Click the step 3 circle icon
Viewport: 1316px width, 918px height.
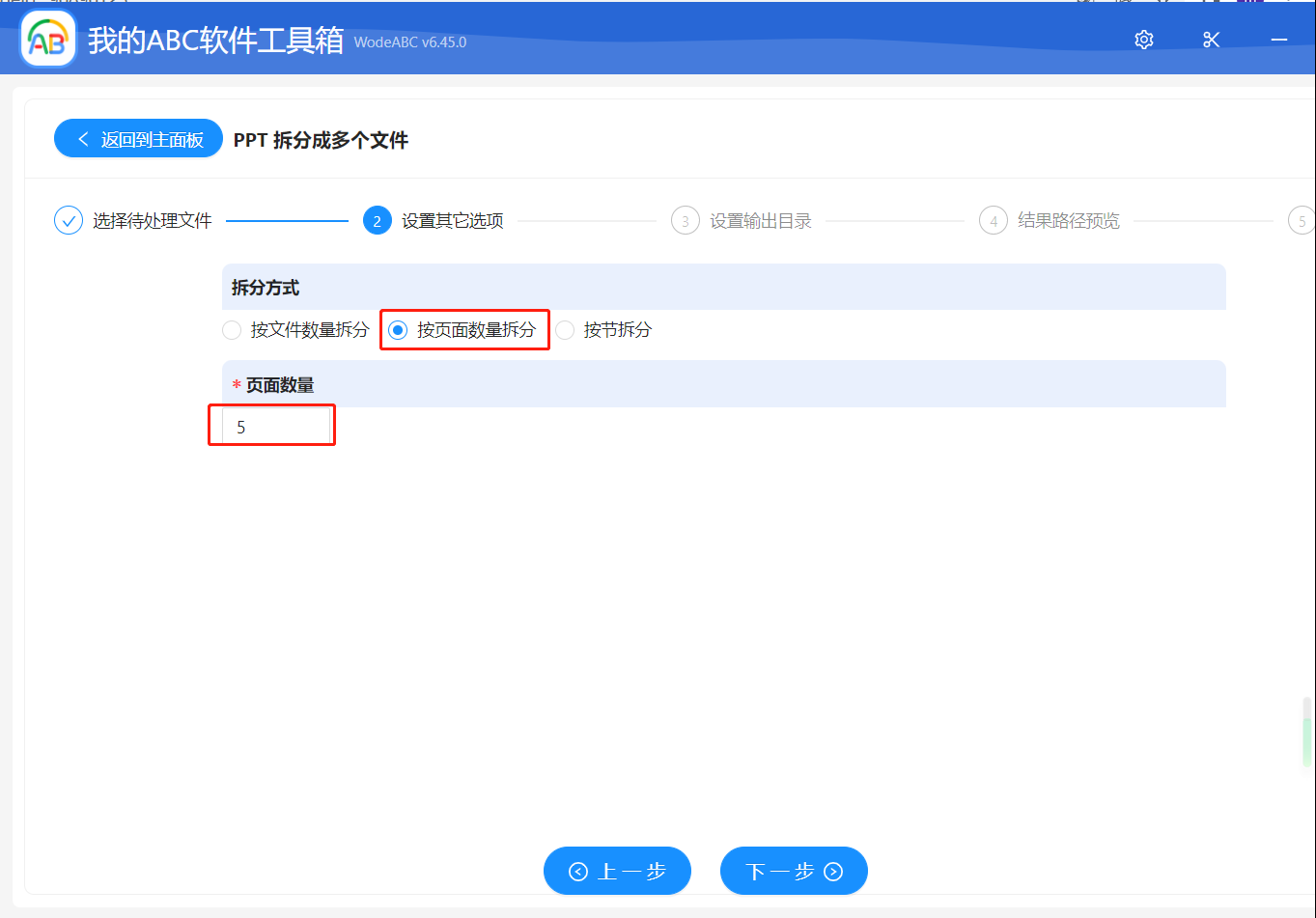(x=685, y=220)
